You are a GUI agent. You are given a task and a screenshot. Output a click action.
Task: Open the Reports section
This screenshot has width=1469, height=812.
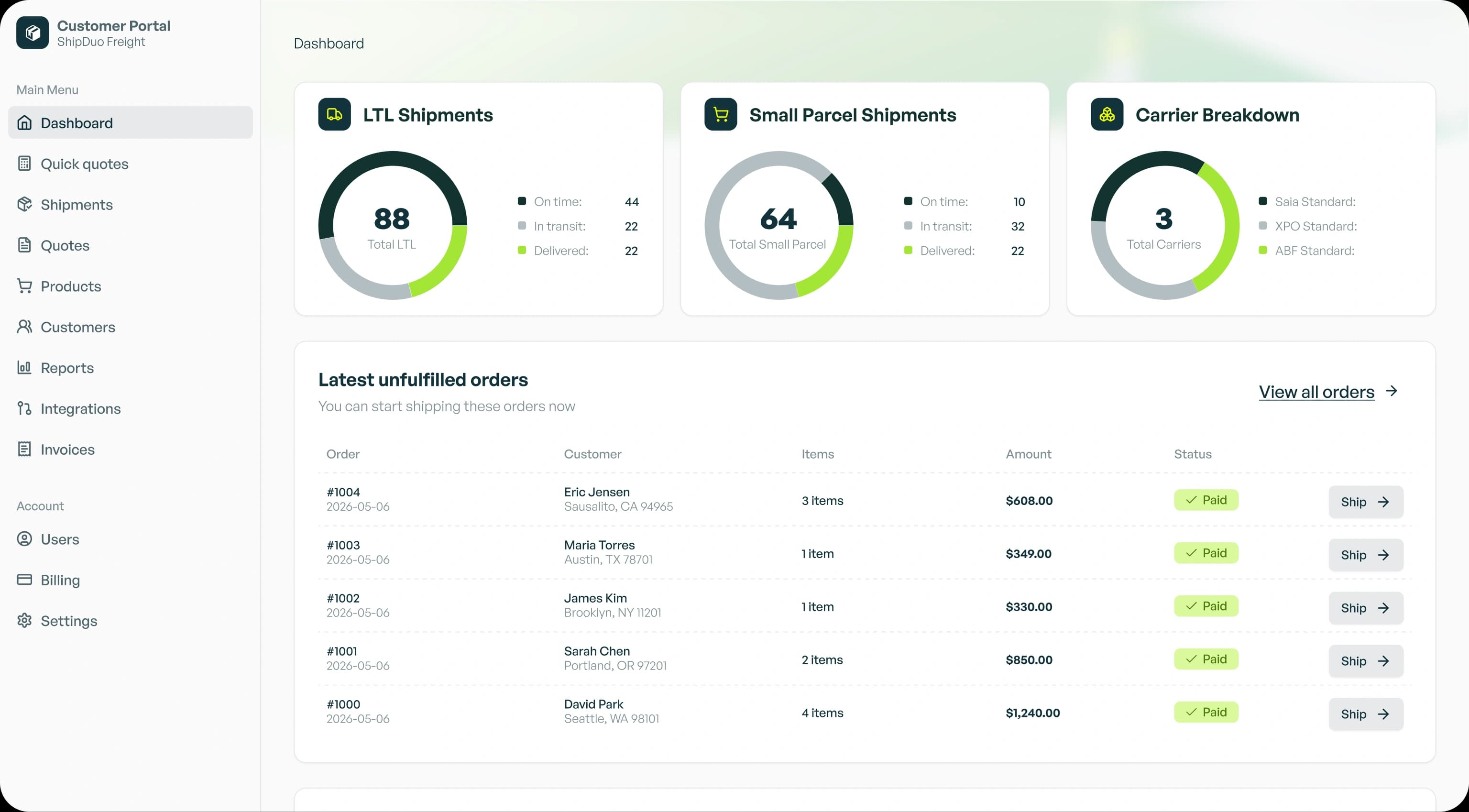coord(131,367)
